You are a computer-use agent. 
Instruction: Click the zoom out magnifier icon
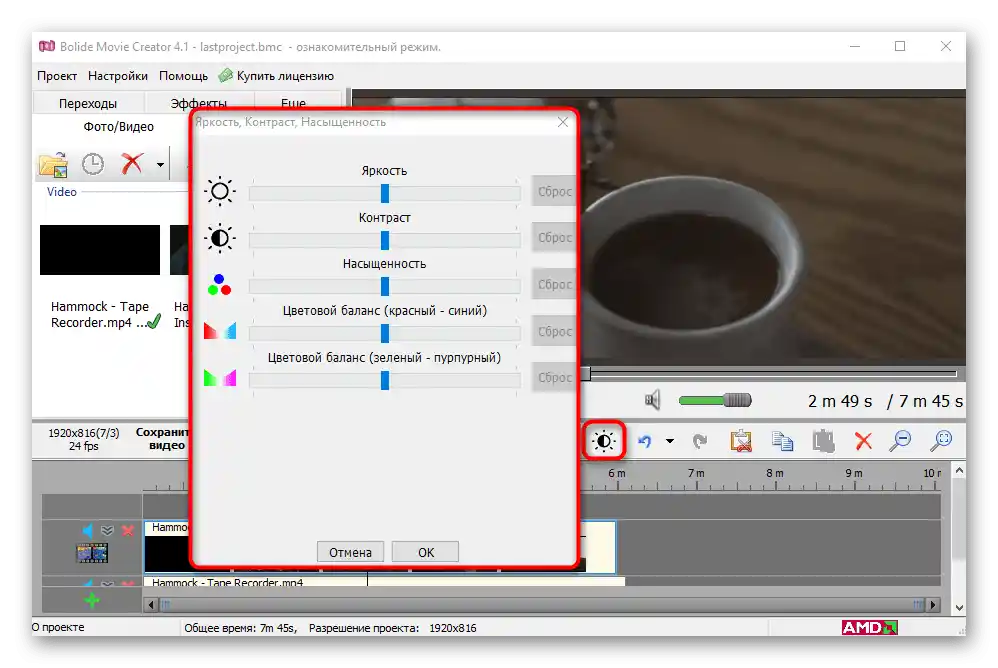click(901, 440)
